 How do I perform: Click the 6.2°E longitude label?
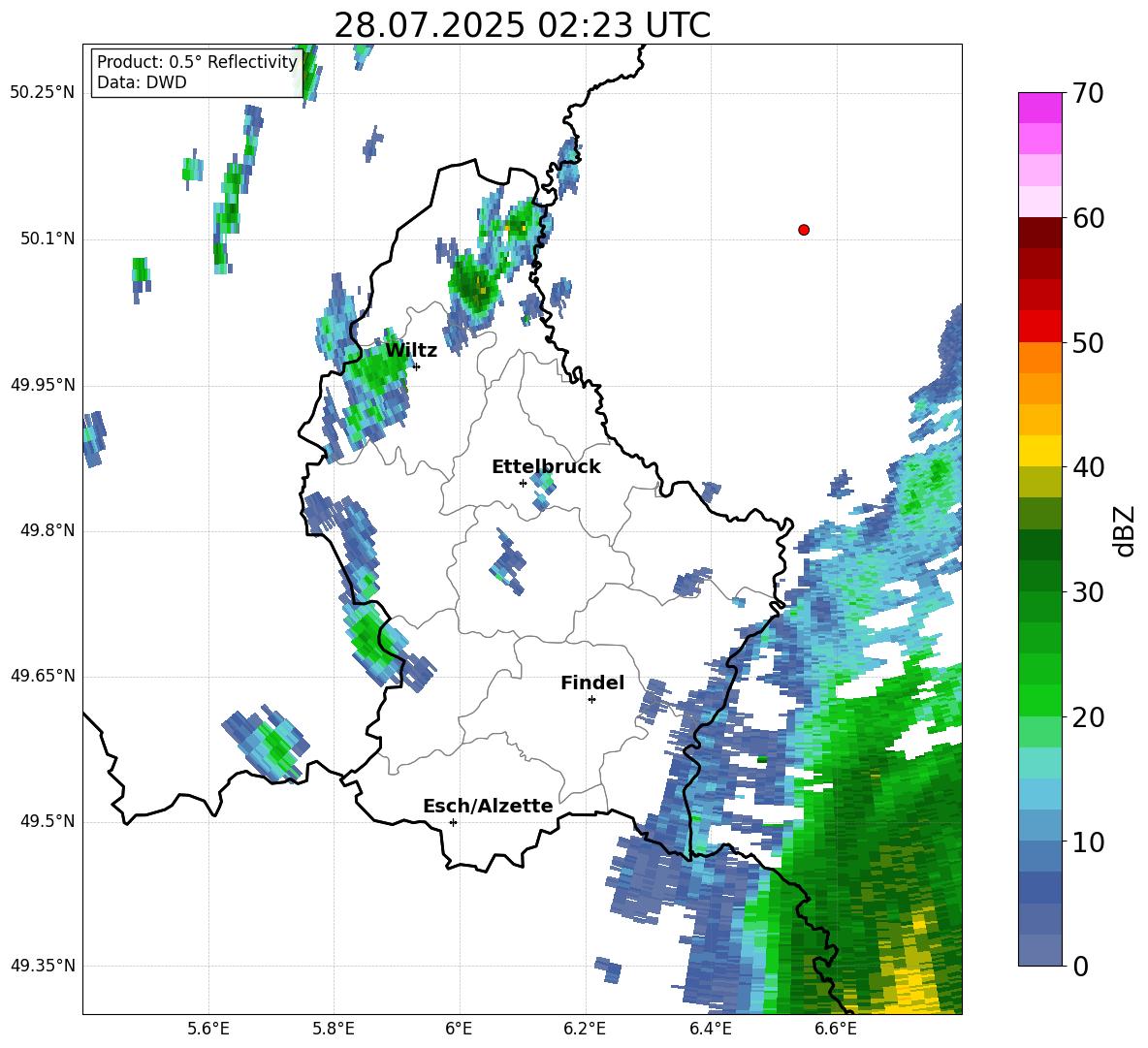pos(585,1030)
